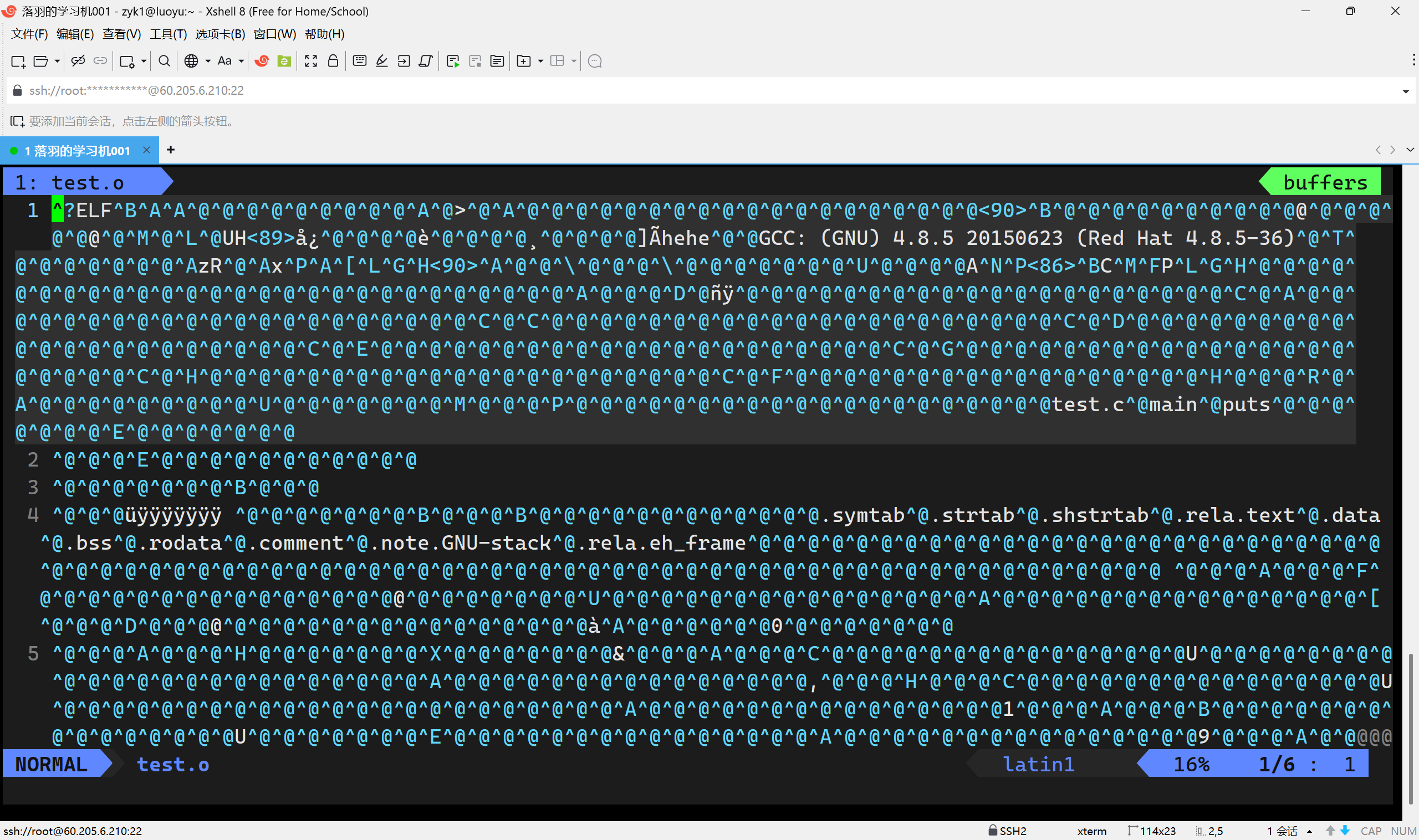1419x840 pixels.
Task: Toggle full screen mode icon
Action: pos(311,61)
